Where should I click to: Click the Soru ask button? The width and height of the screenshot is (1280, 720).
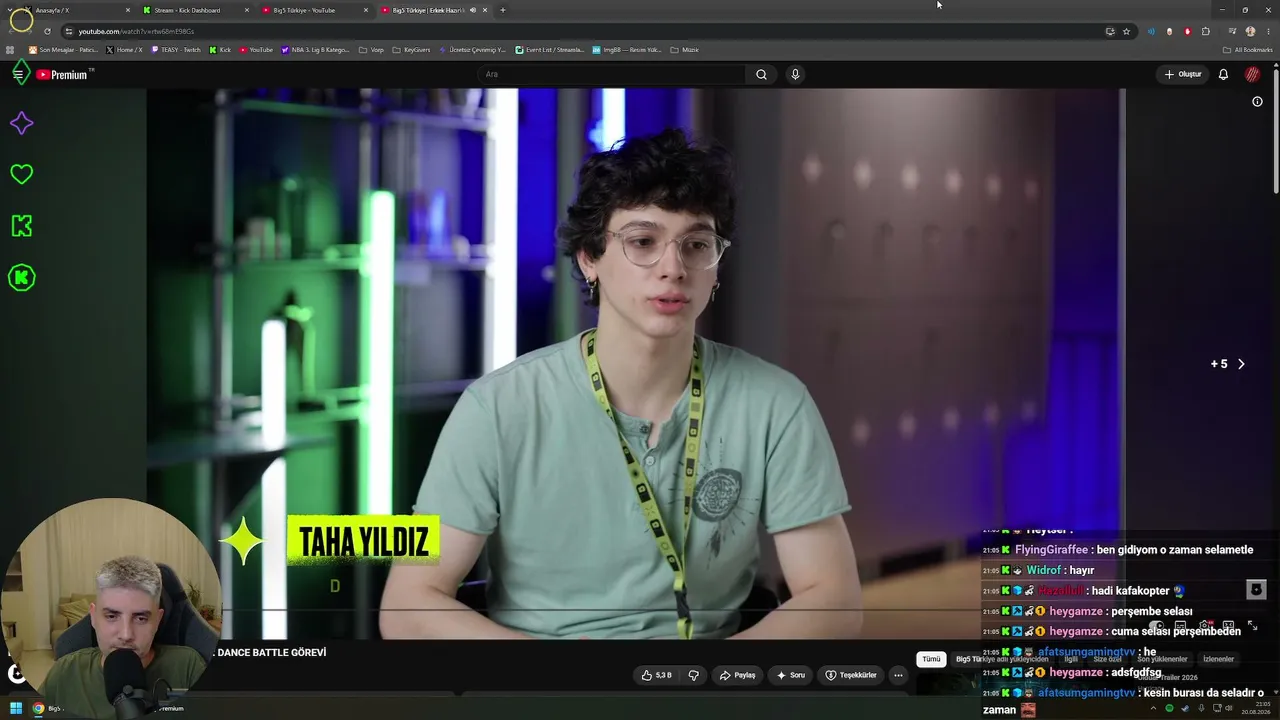[790, 675]
